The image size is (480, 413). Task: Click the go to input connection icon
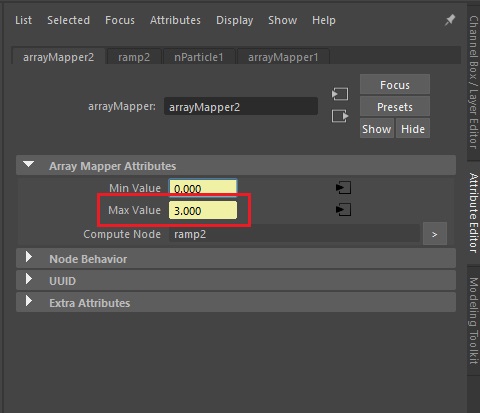coord(340,94)
